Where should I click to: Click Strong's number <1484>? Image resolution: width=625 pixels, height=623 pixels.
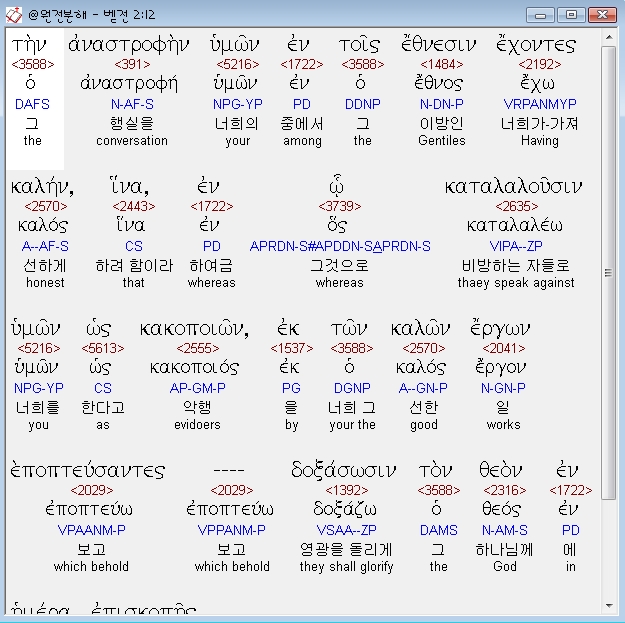pos(442,64)
